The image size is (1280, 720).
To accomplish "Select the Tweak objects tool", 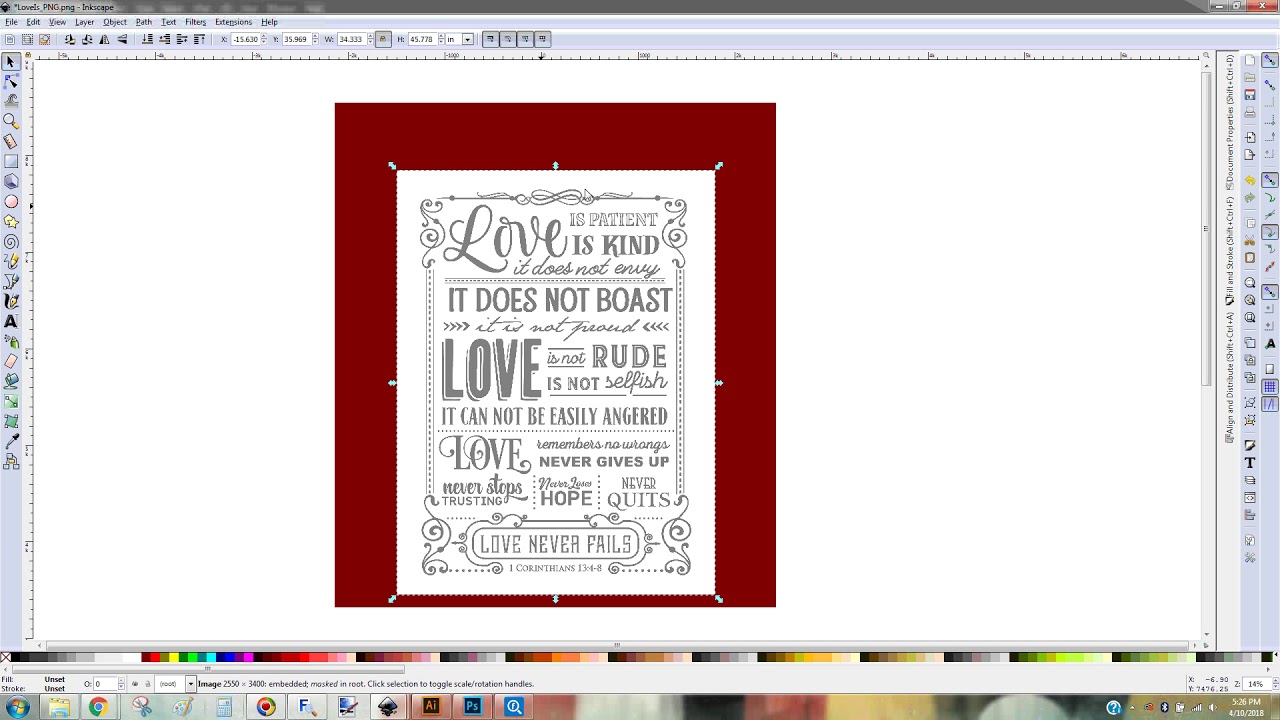I will 11,101.
